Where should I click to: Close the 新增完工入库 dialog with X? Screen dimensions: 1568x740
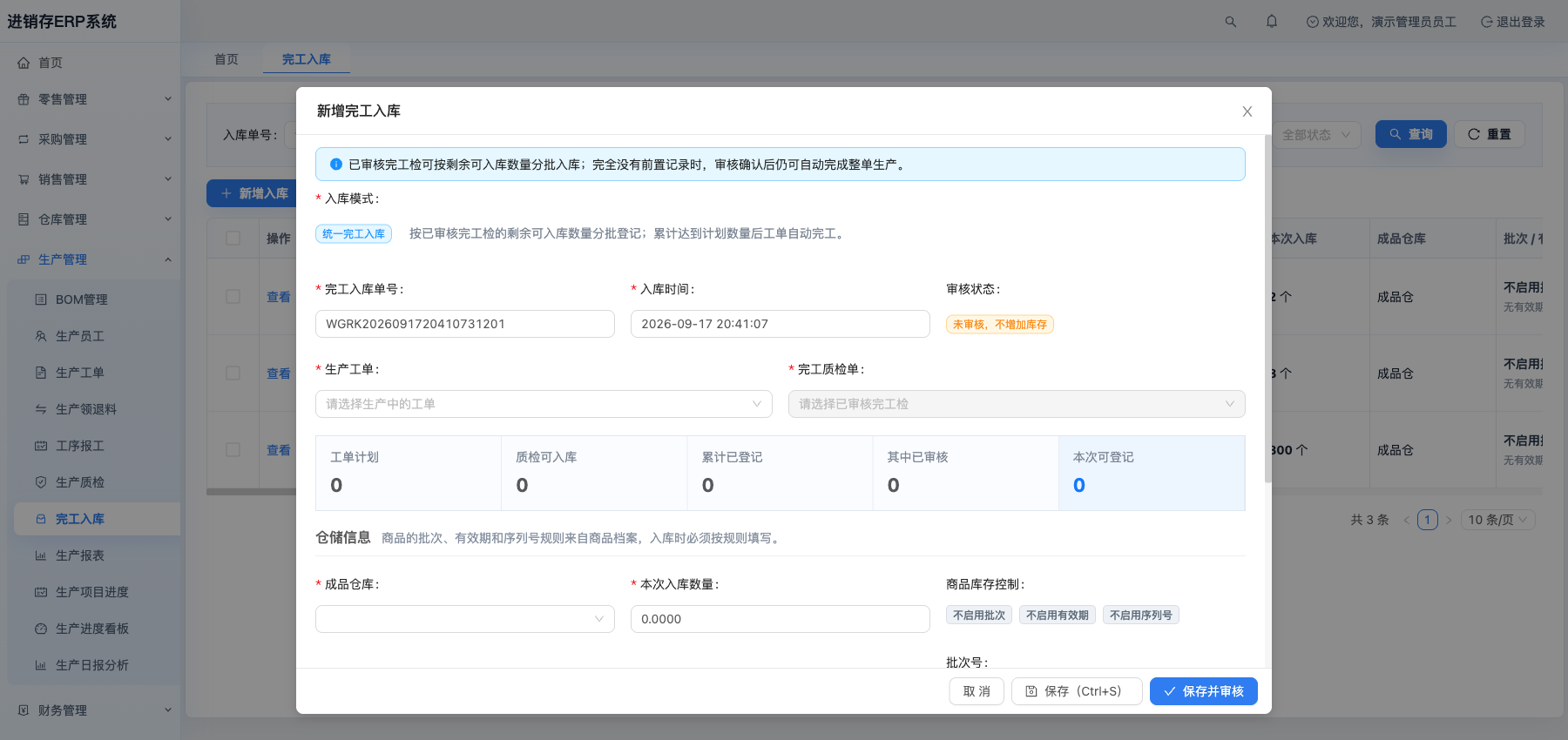pos(1247,111)
